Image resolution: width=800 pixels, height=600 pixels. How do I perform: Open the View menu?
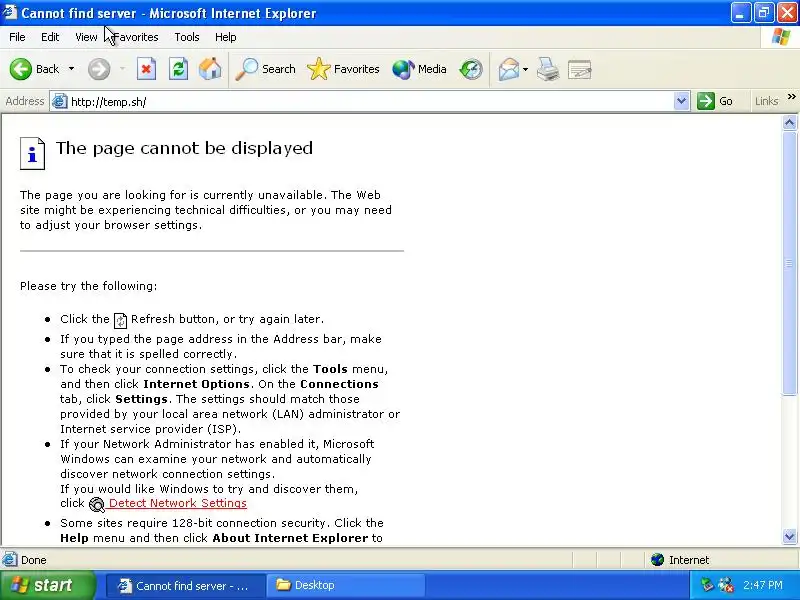(86, 37)
